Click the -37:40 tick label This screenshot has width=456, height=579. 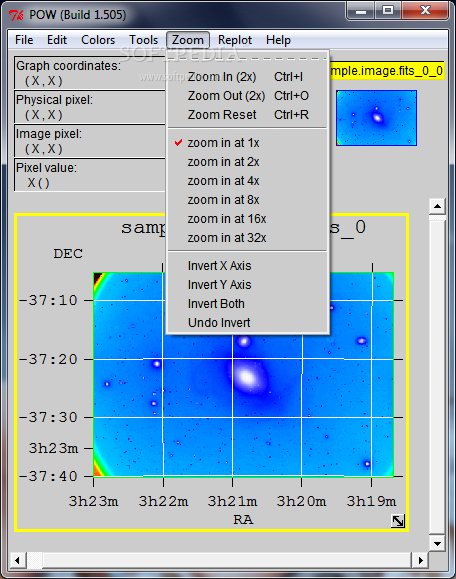pyautogui.click(x=48, y=476)
